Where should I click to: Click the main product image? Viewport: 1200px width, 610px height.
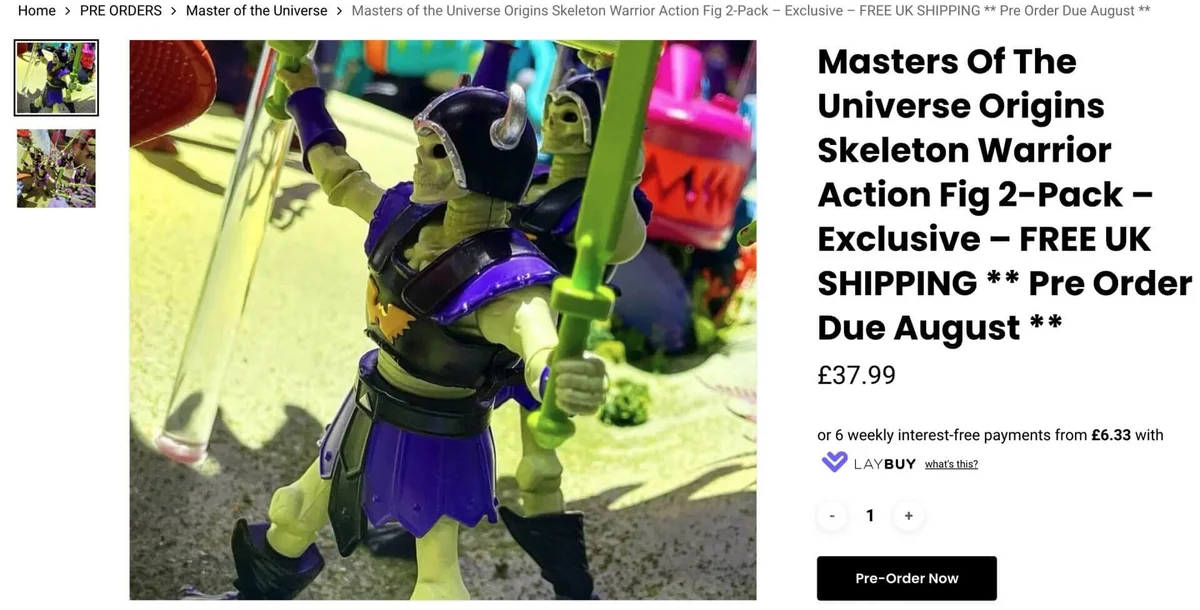(x=443, y=320)
